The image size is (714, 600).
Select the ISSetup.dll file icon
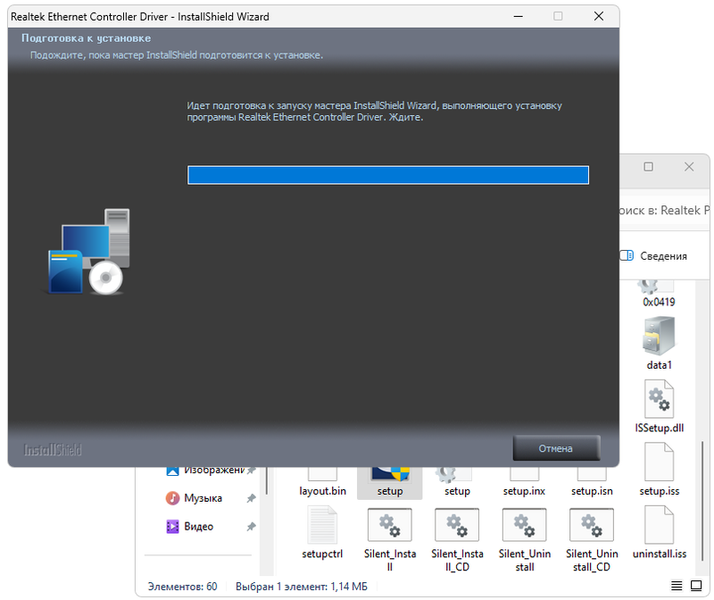(659, 399)
